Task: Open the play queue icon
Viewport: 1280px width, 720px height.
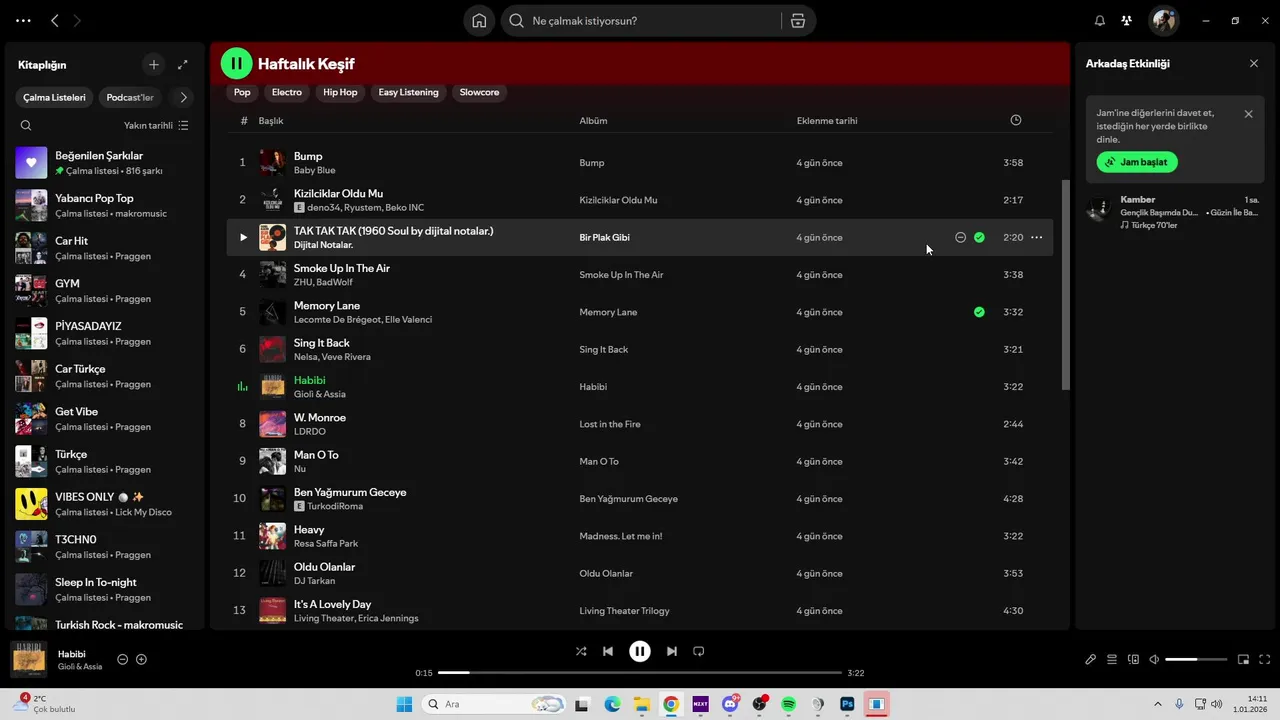Action: pyautogui.click(x=1112, y=660)
